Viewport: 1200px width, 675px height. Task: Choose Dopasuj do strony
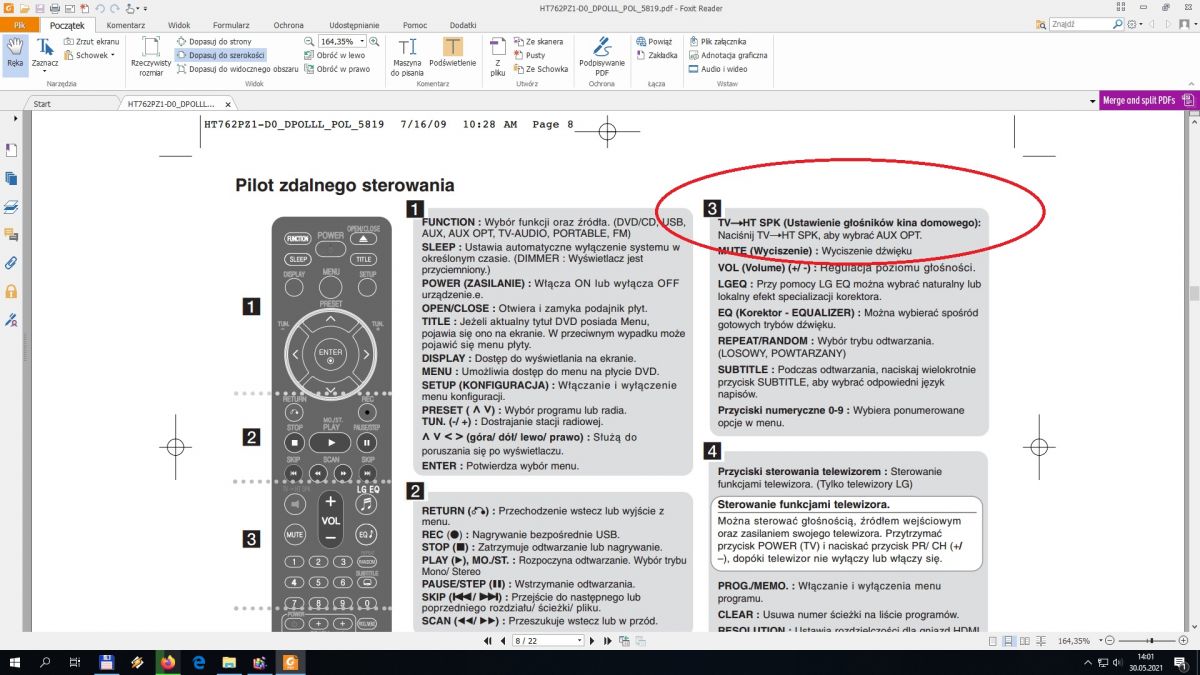point(213,41)
